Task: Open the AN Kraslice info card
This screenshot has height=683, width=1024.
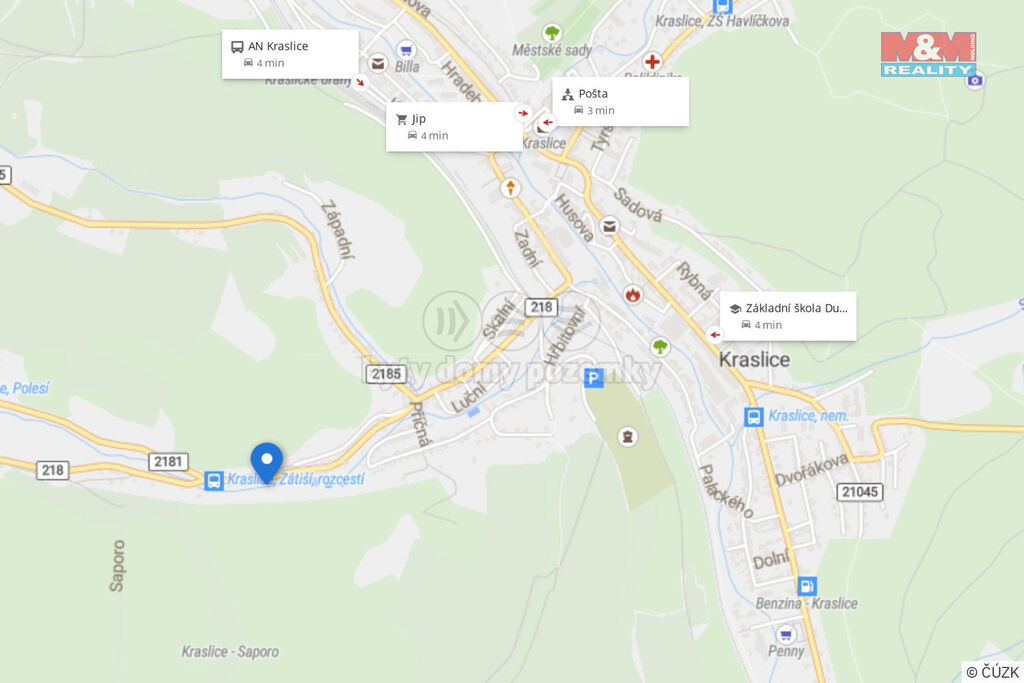Action: point(291,54)
